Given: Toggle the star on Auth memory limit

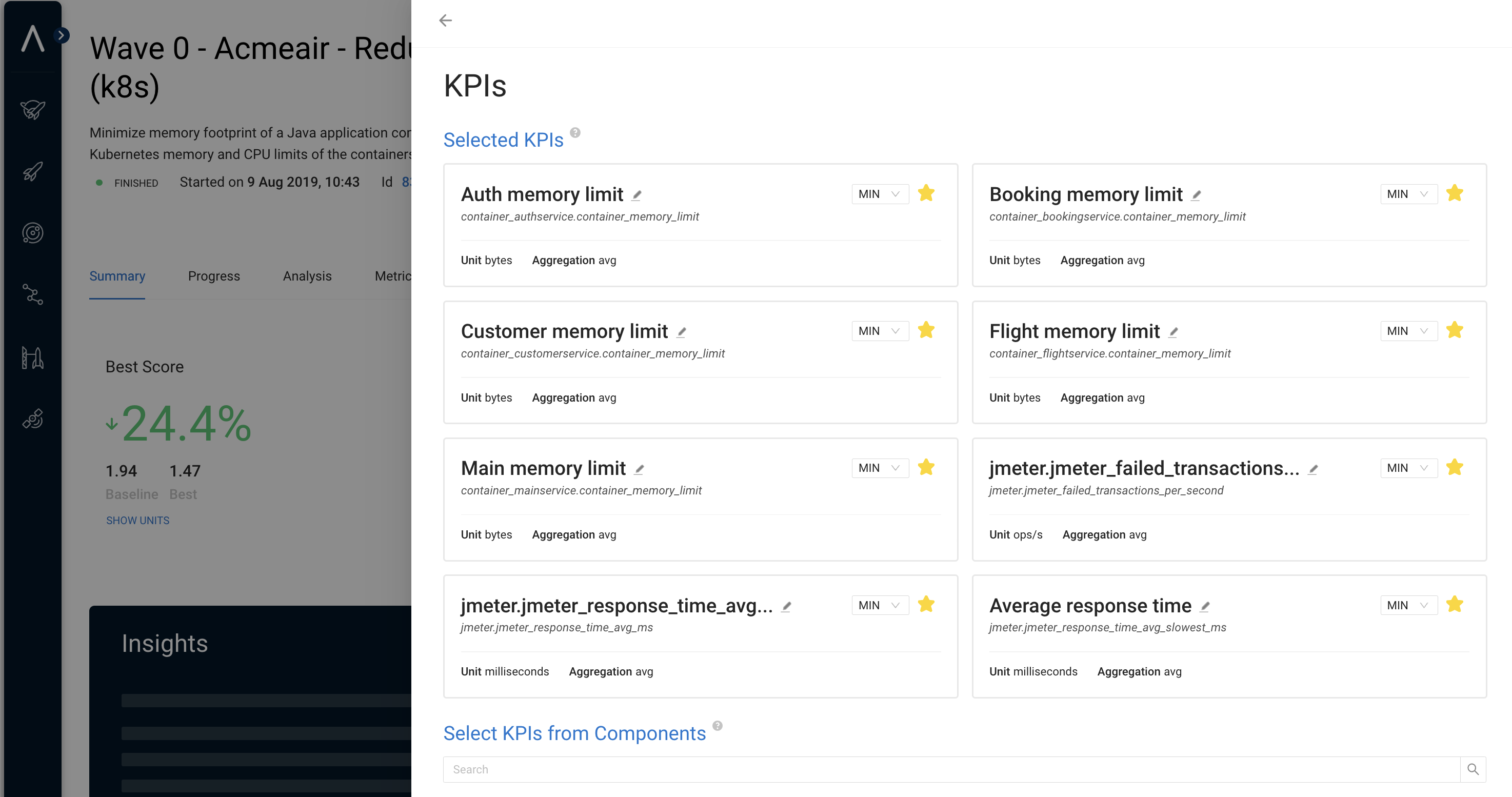Looking at the screenshot, I should (926, 193).
